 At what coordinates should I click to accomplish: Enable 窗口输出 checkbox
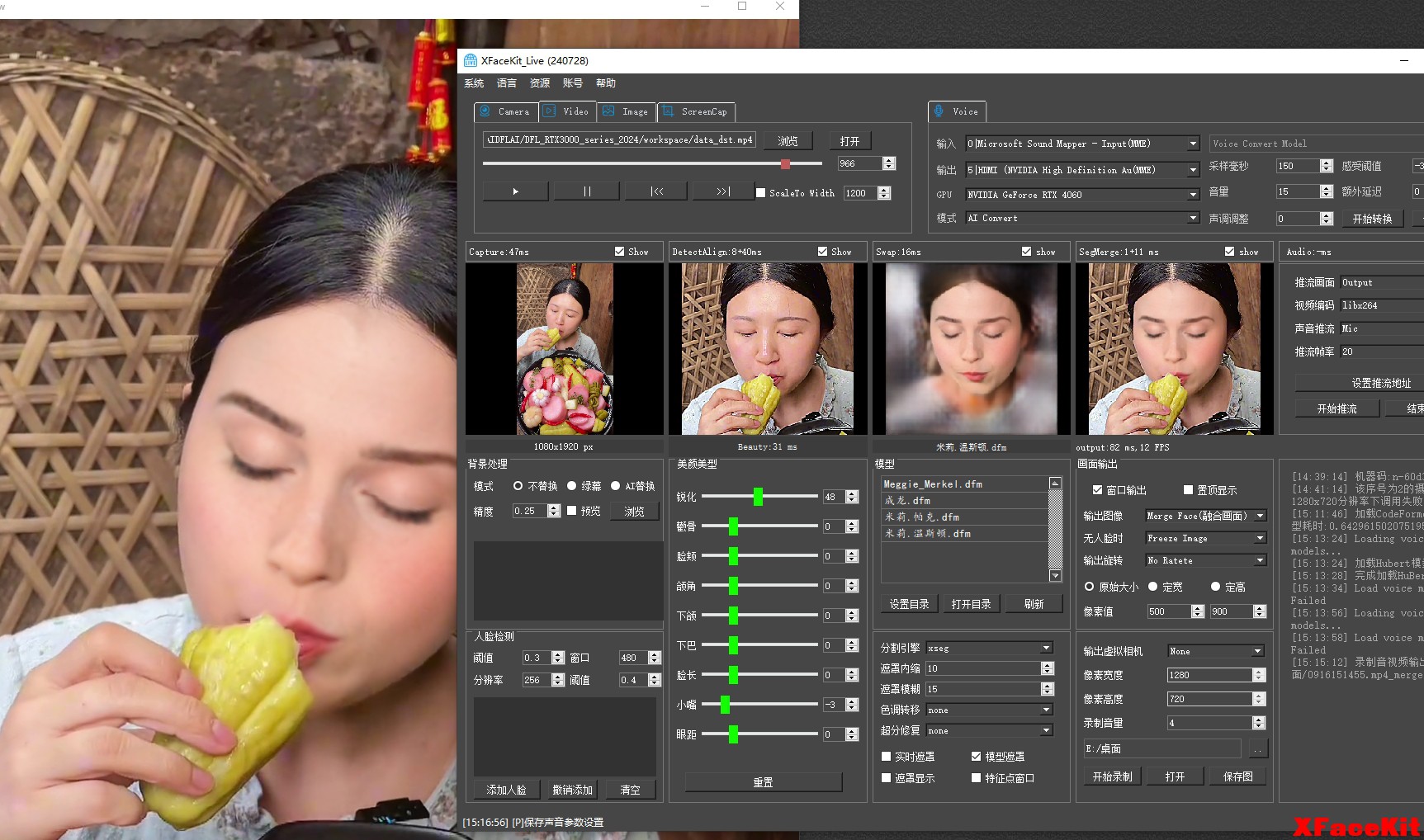pos(1098,490)
